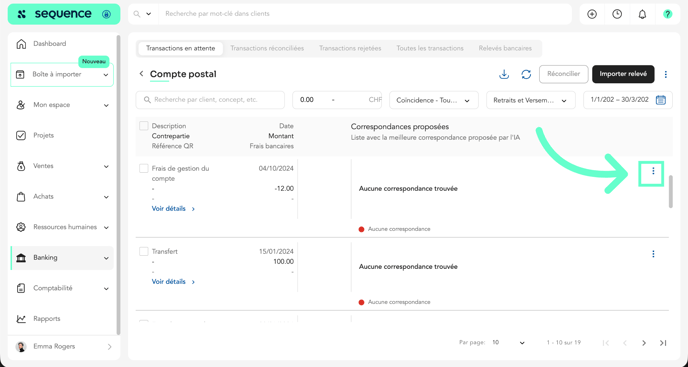Open the Retraits et Versements dropdown

pos(530,100)
